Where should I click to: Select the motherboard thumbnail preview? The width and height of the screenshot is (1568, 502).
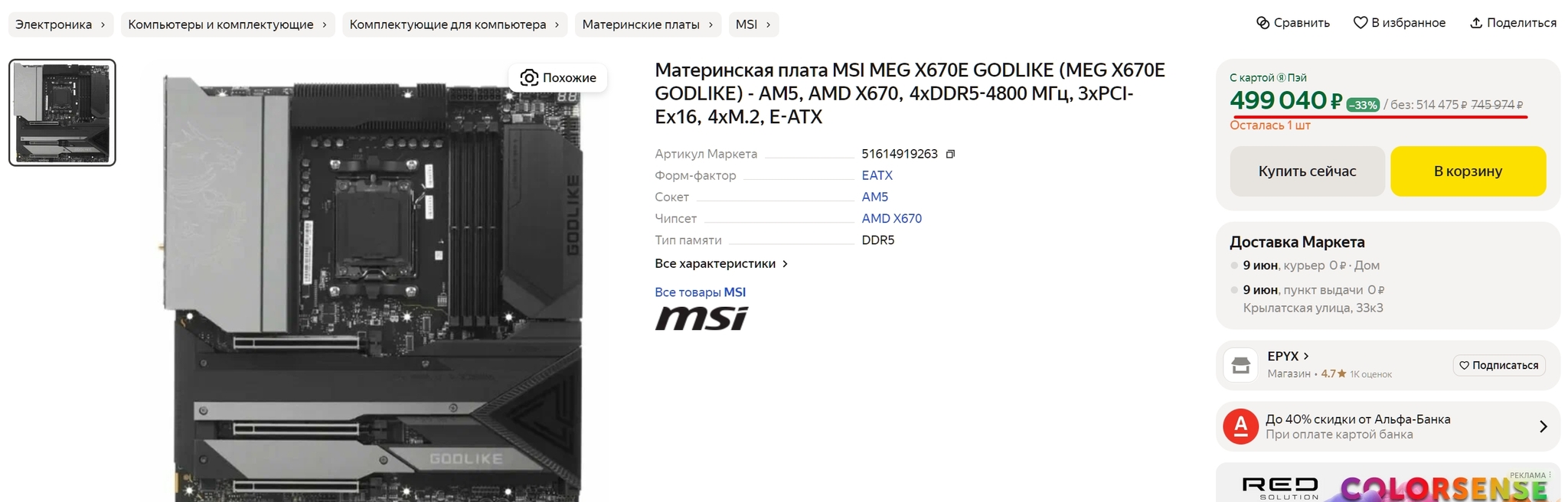click(62, 112)
